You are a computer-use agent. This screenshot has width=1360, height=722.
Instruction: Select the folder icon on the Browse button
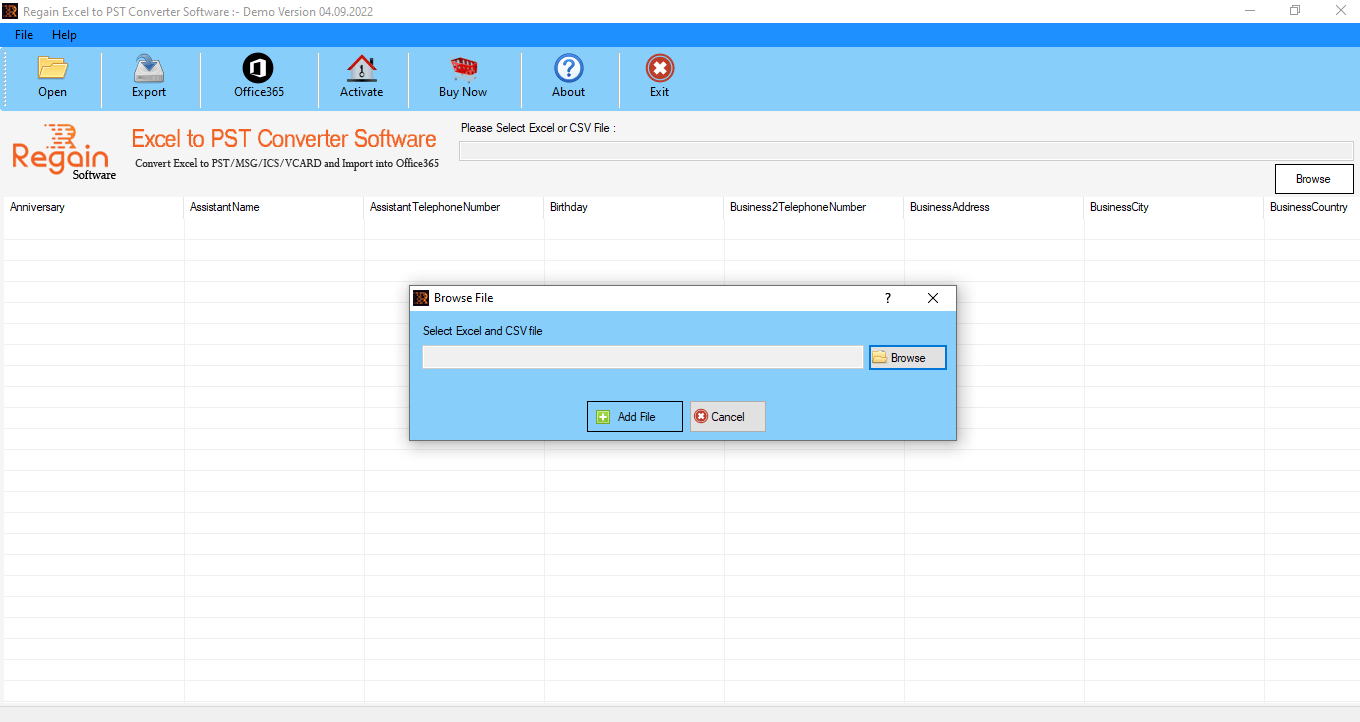click(879, 356)
